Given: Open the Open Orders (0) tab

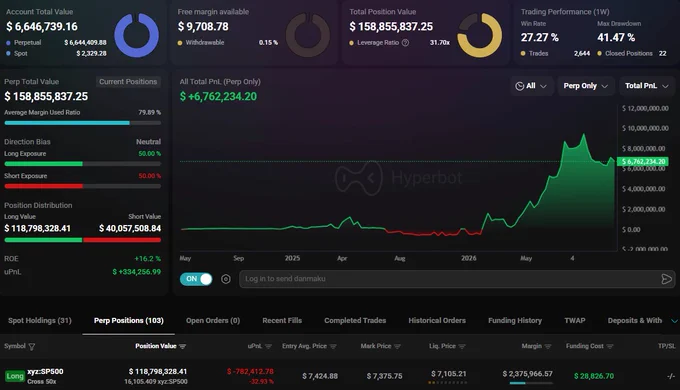Looking at the screenshot, I should [213, 321].
